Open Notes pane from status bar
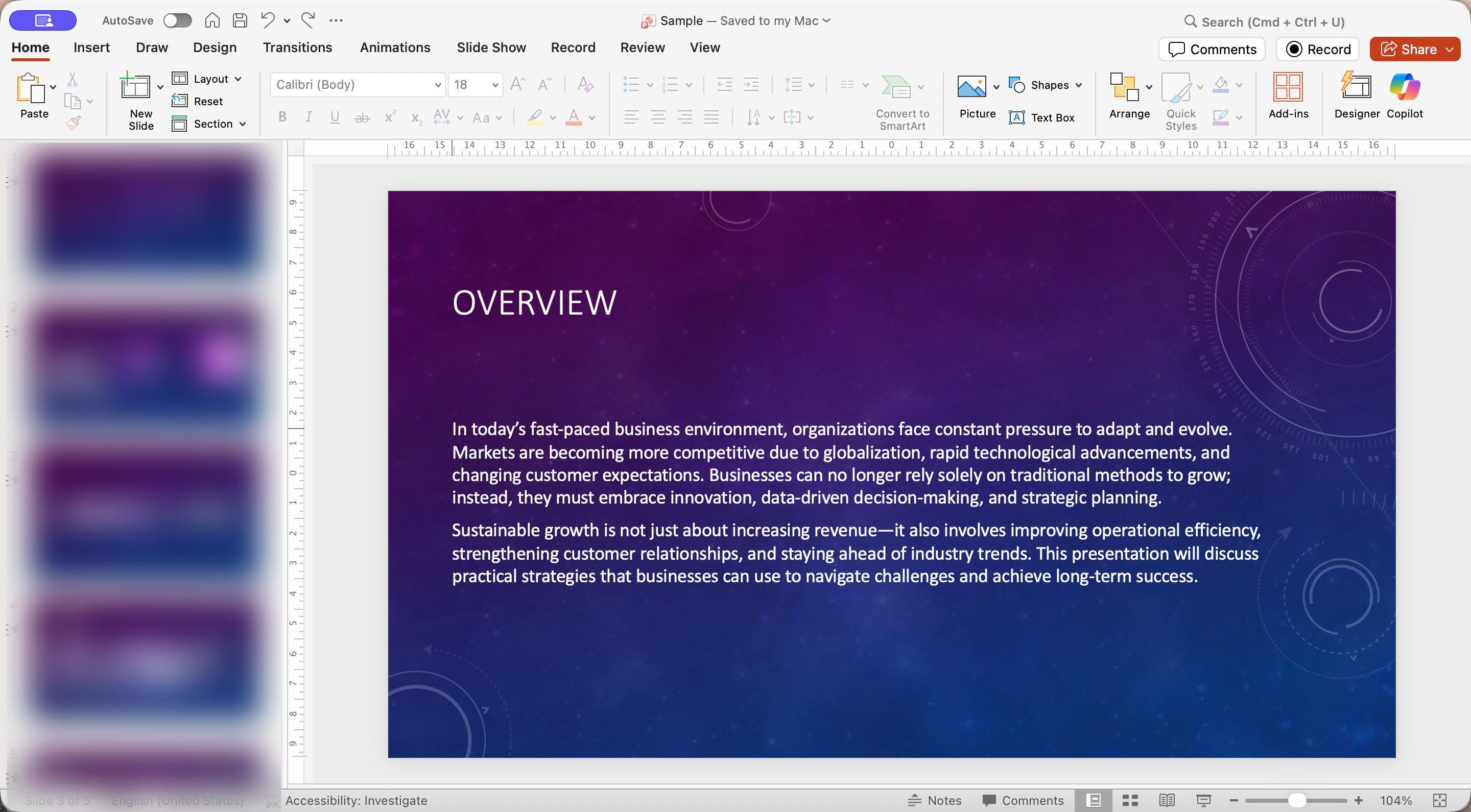Image resolution: width=1471 pixels, height=812 pixels. (935, 800)
